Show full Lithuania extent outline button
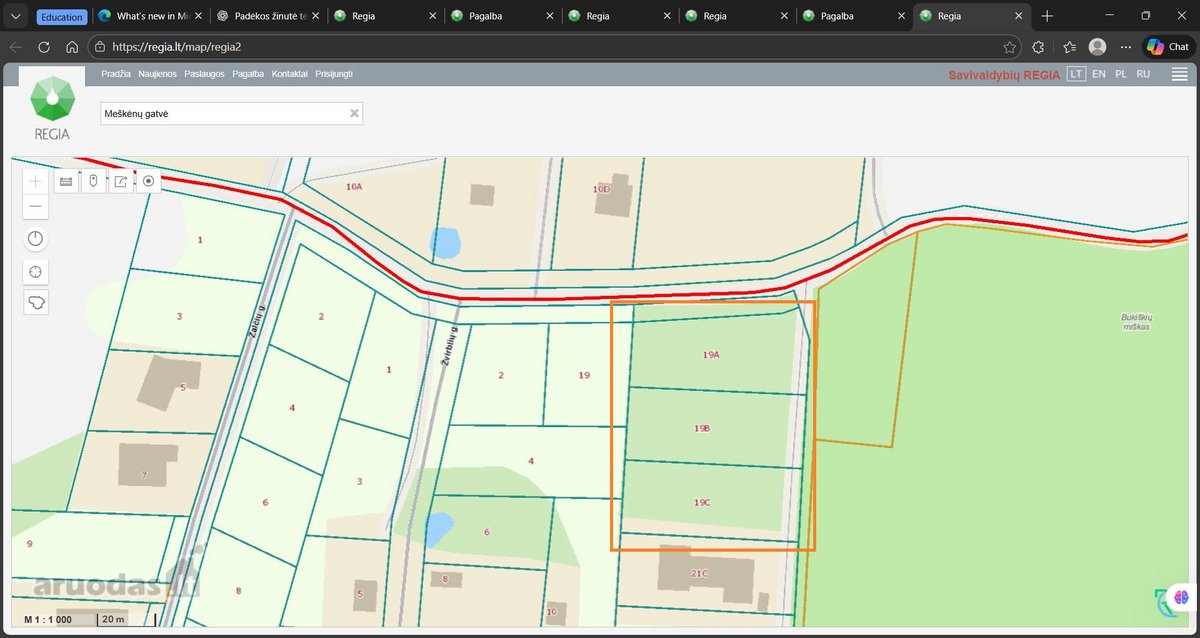The image size is (1200, 638). point(36,302)
